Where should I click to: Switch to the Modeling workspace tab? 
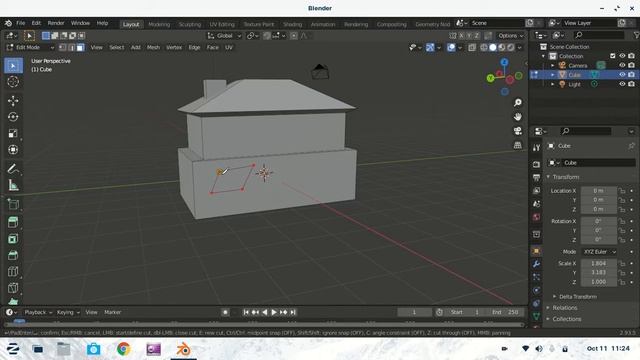159,24
